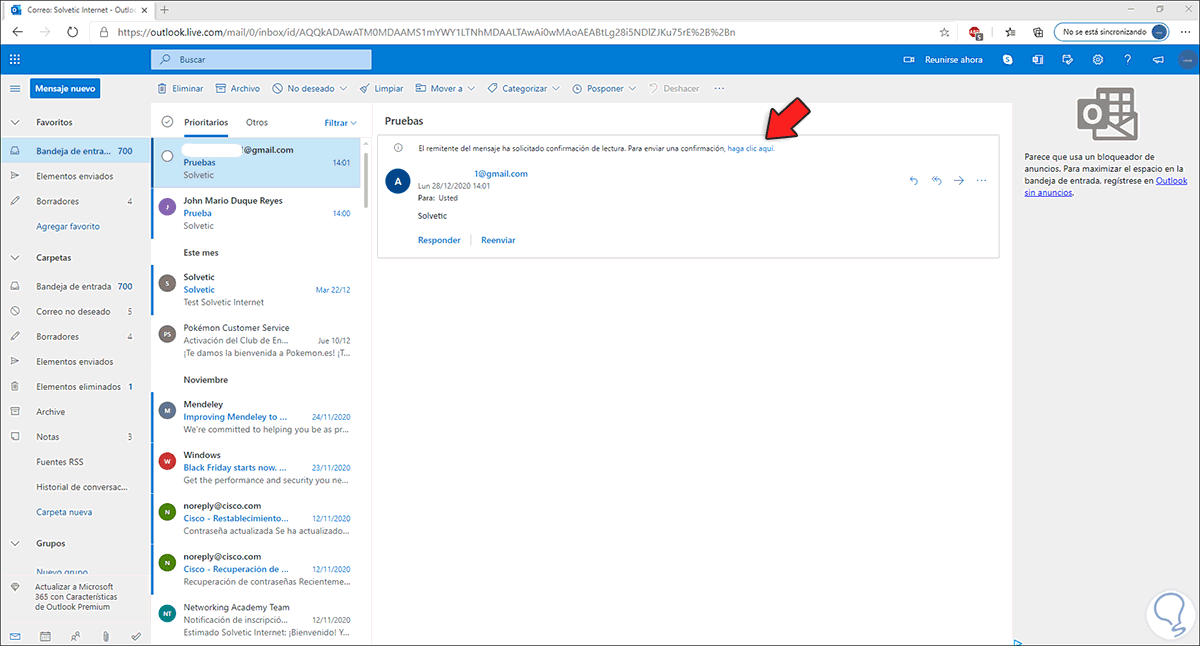Open Filtrar message filter dropdown
This screenshot has width=1200, height=646.
[340, 123]
